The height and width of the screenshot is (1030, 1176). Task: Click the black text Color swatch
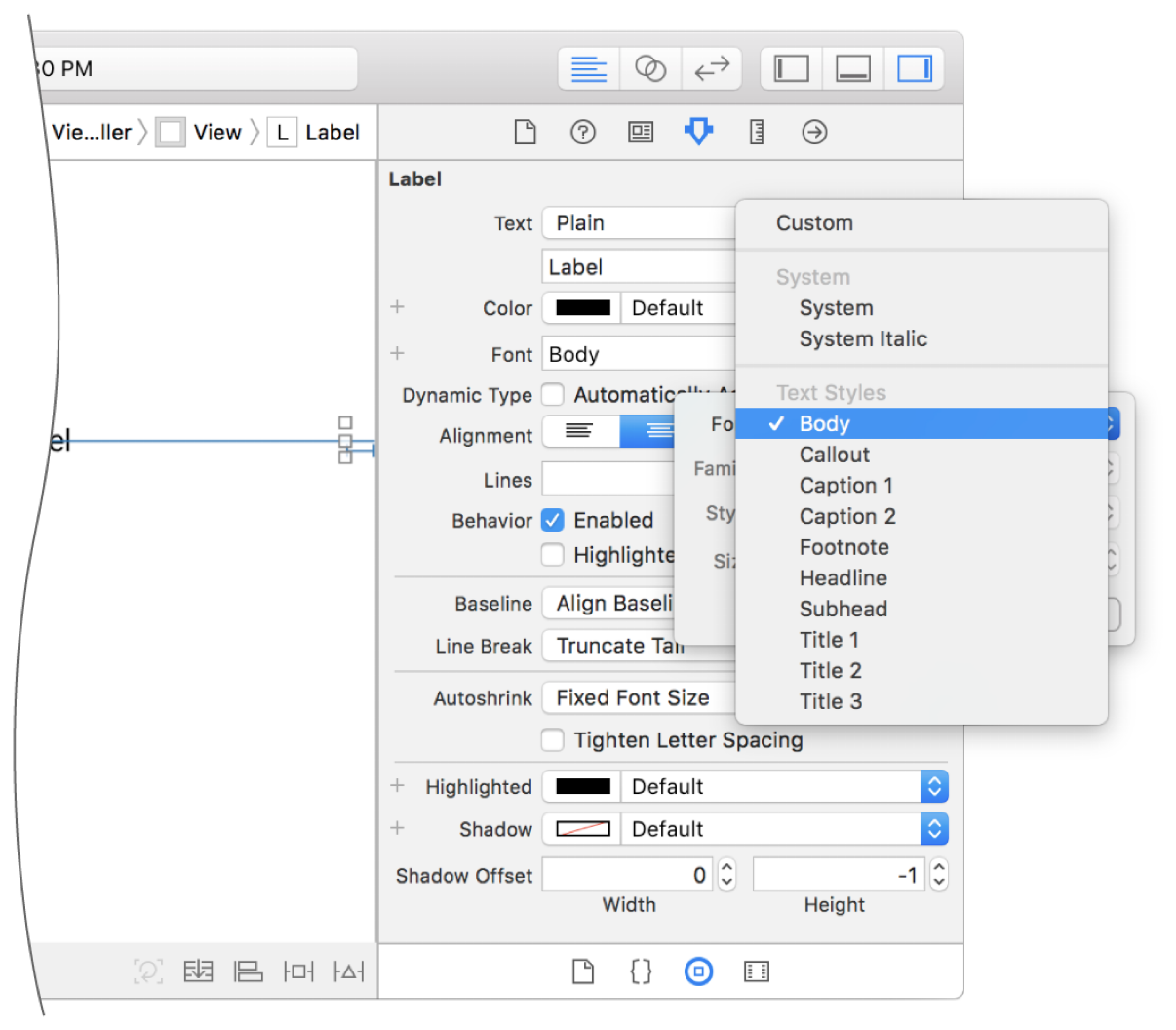click(582, 308)
